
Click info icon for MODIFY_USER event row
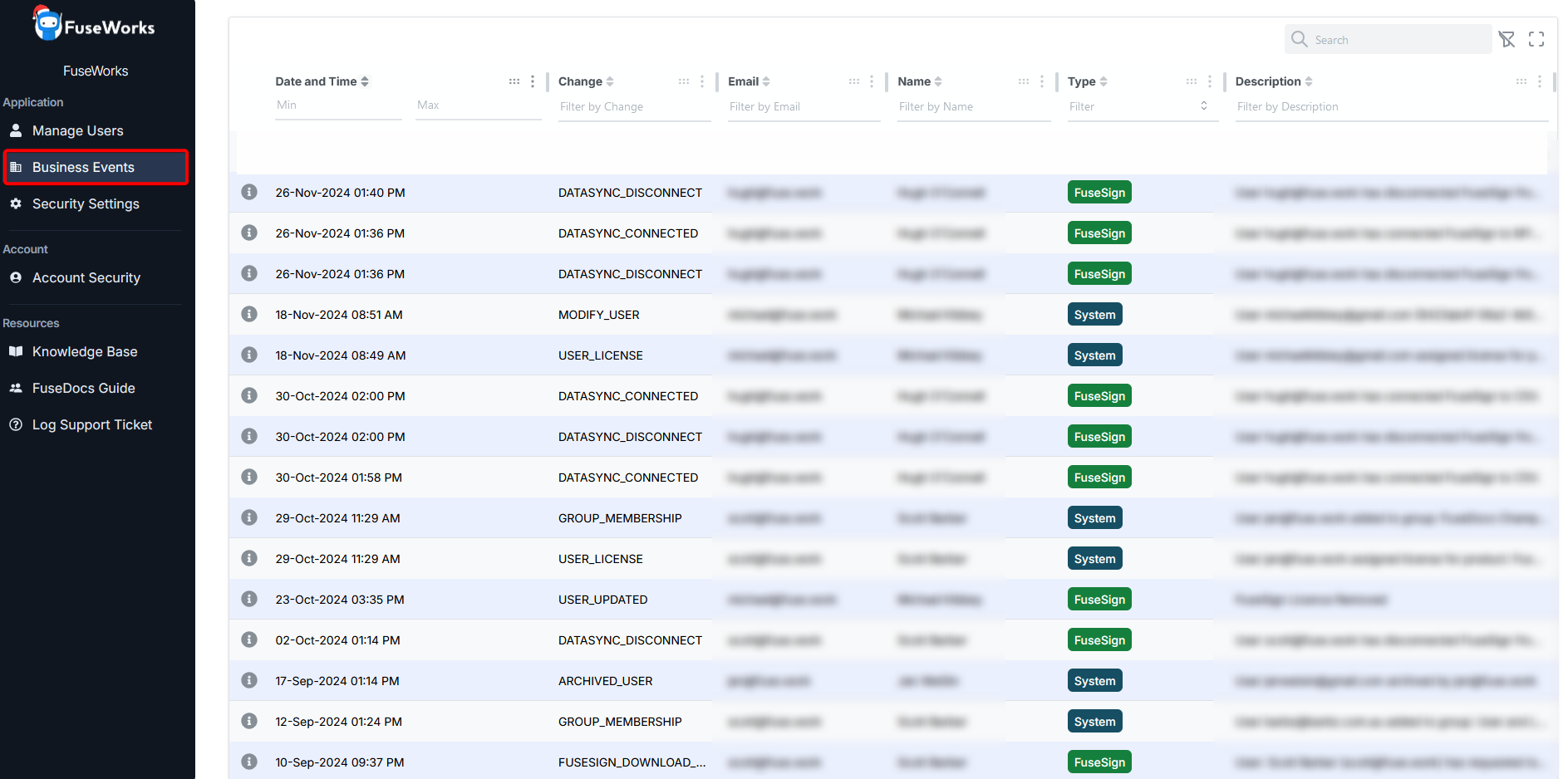[x=249, y=314]
